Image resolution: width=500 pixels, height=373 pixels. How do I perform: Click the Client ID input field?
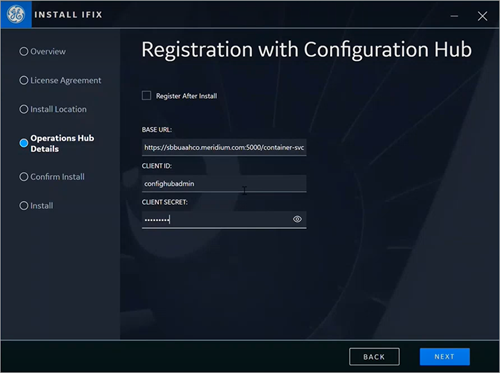(x=224, y=183)
